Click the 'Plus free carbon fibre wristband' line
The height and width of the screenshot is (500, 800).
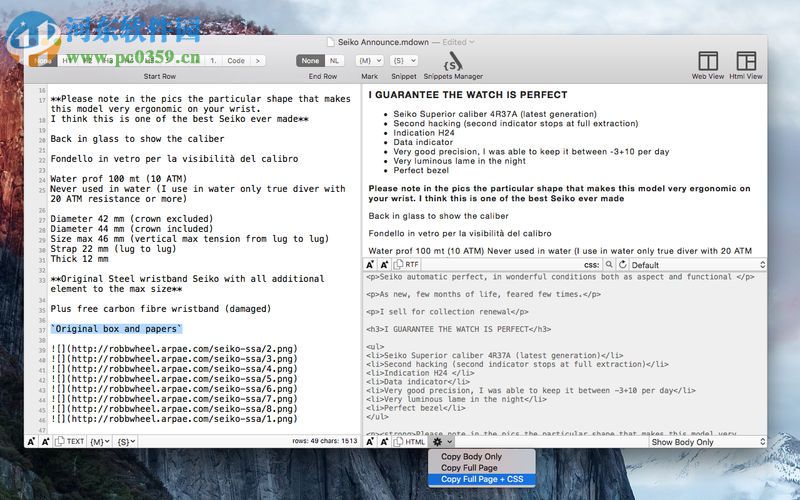click(161, 309)
